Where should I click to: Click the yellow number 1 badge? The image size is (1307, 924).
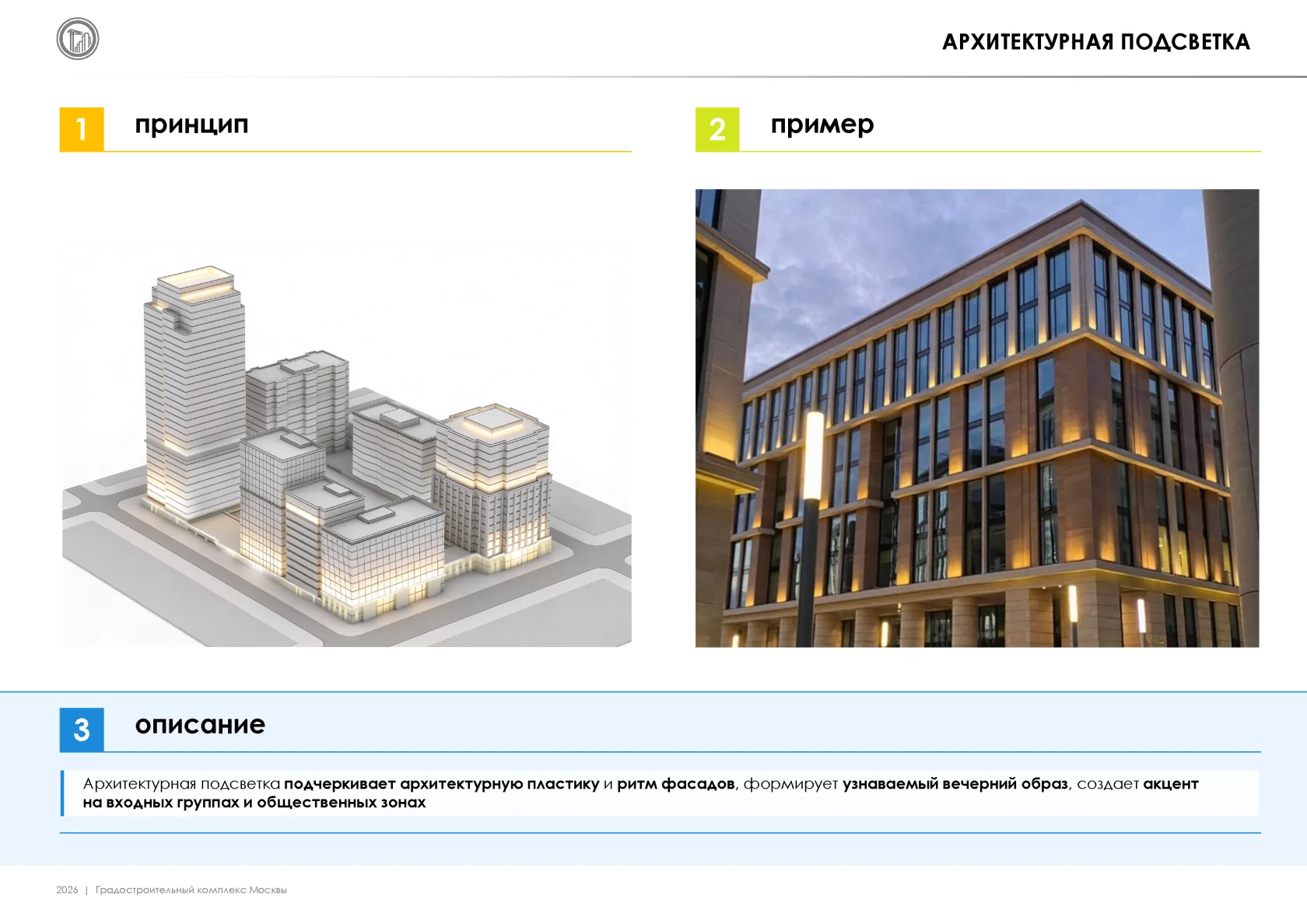pos(82,129)
